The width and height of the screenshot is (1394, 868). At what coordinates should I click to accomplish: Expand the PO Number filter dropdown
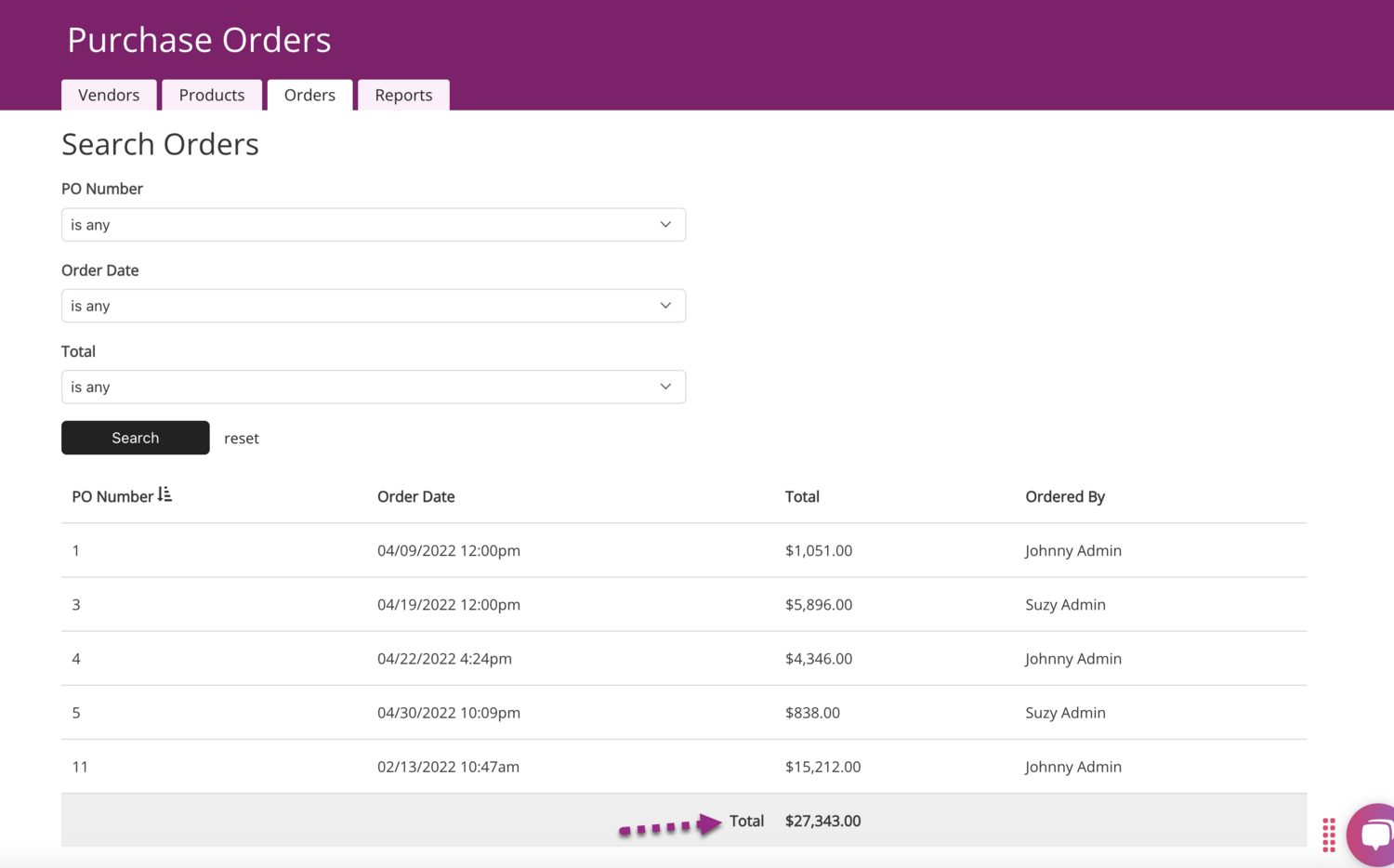[x=373, y=225]
